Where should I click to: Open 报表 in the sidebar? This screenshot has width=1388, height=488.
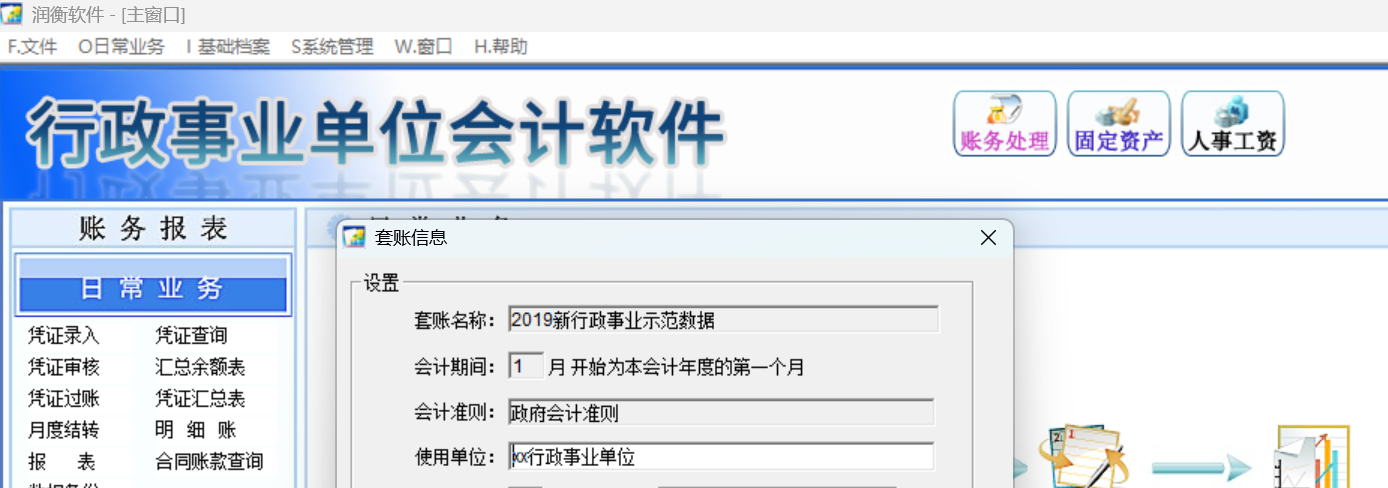(x=62, y=462)
